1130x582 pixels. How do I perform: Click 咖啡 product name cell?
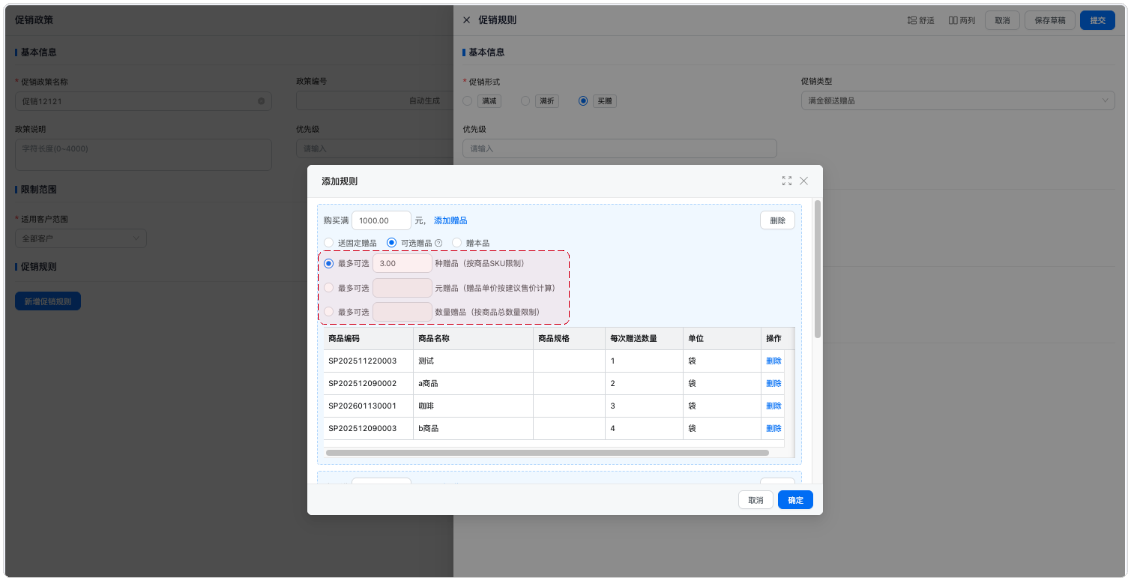pos(473,406)
